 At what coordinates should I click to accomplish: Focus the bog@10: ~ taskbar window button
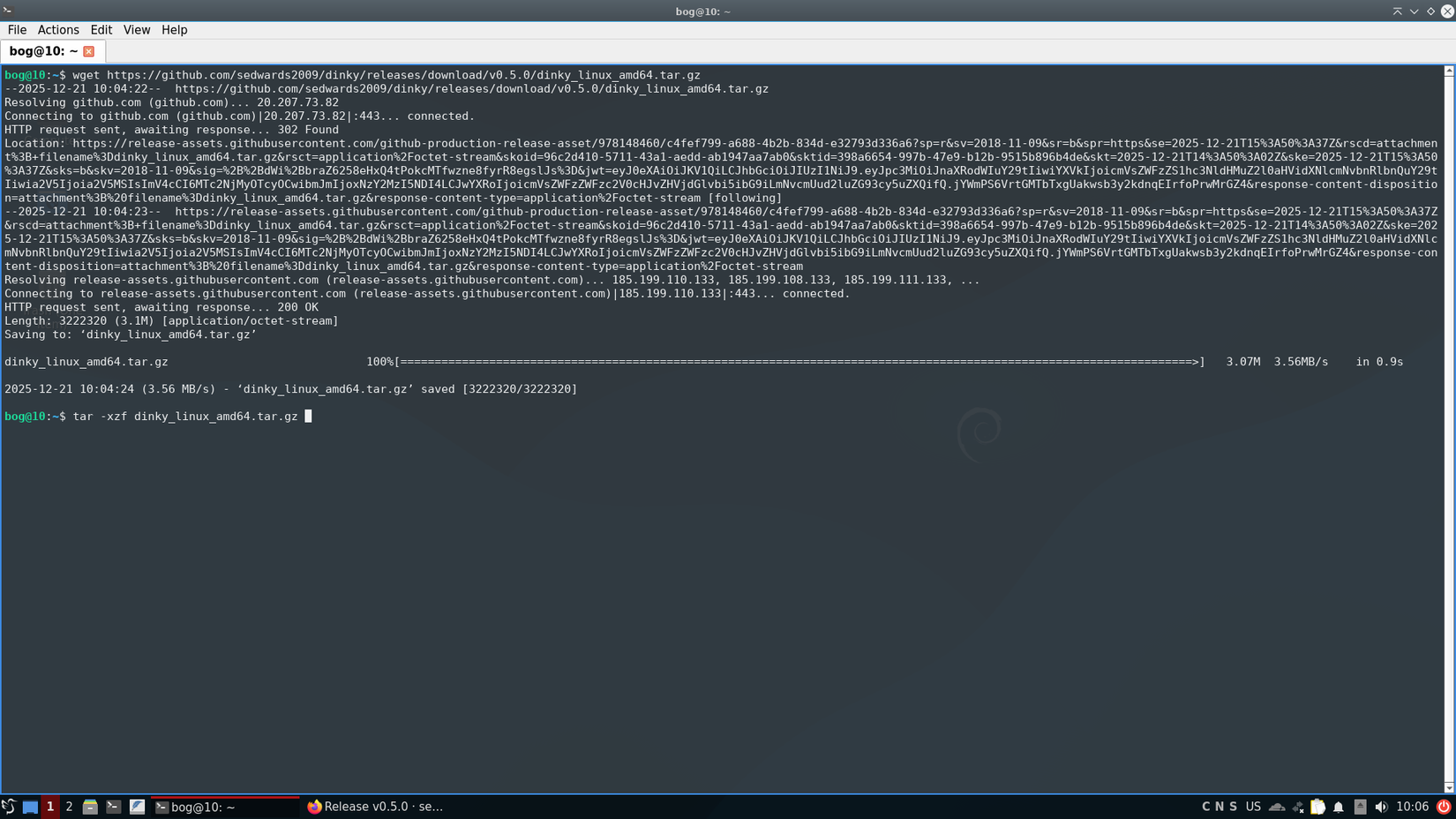point(225,807)
